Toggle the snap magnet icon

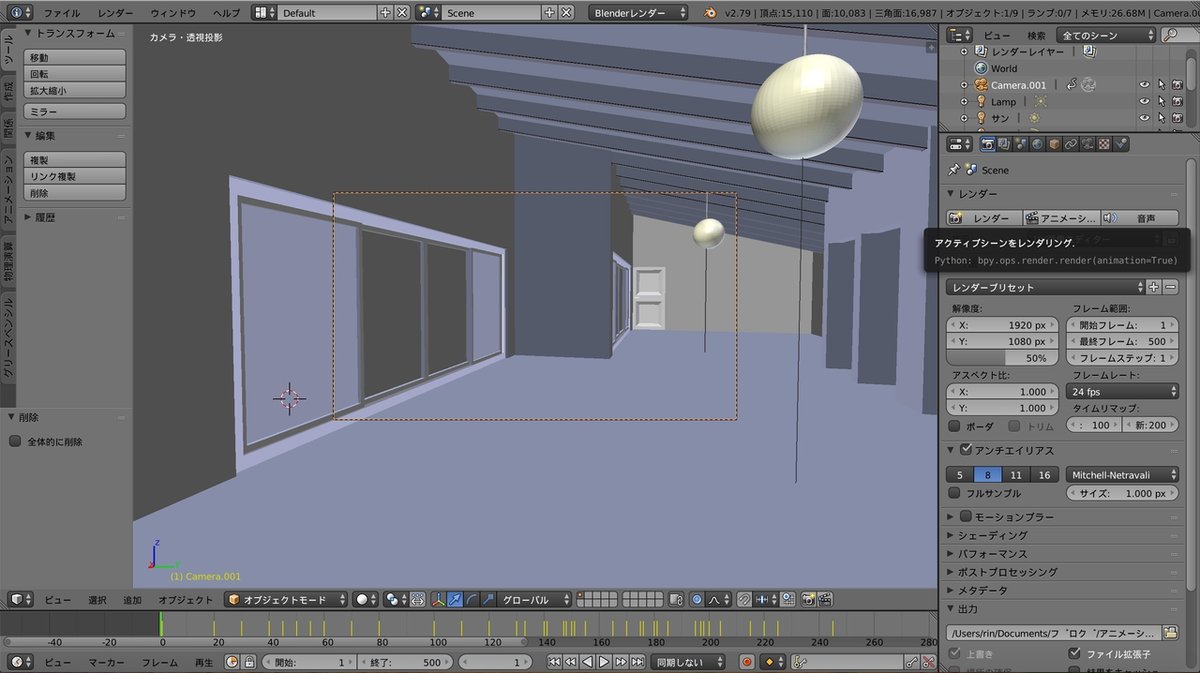tap(744, 600)
